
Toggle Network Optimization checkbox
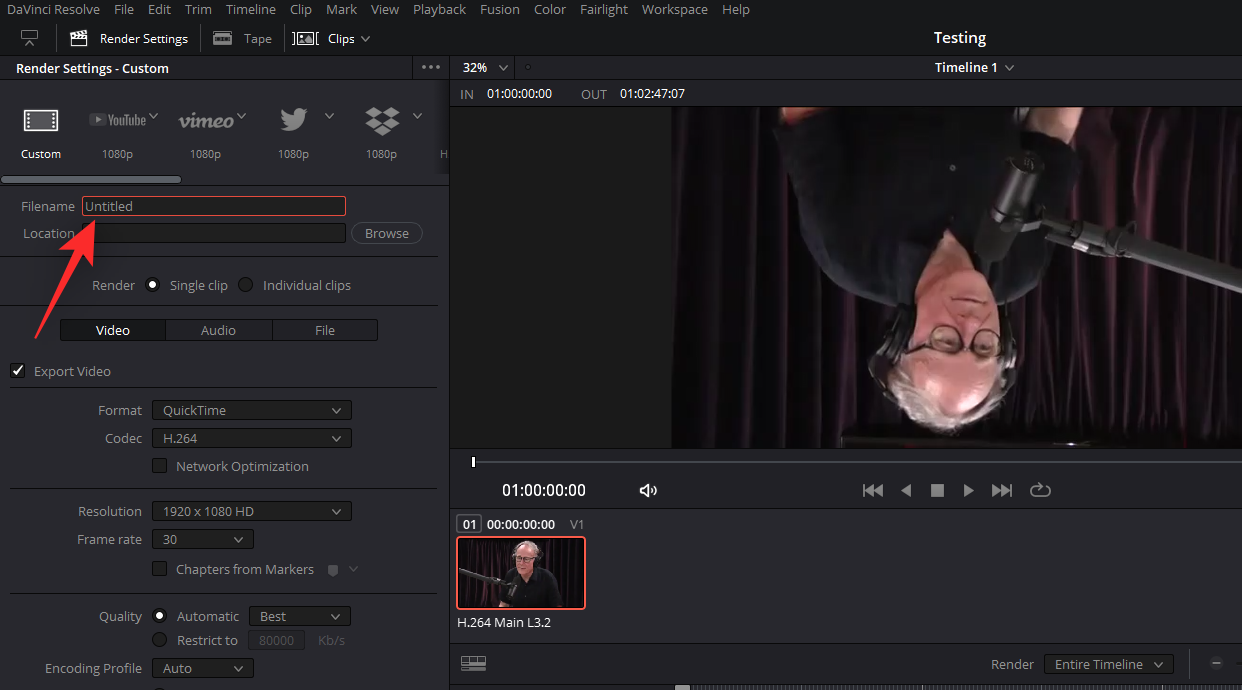pyautogui.click(x=159, y=466)
